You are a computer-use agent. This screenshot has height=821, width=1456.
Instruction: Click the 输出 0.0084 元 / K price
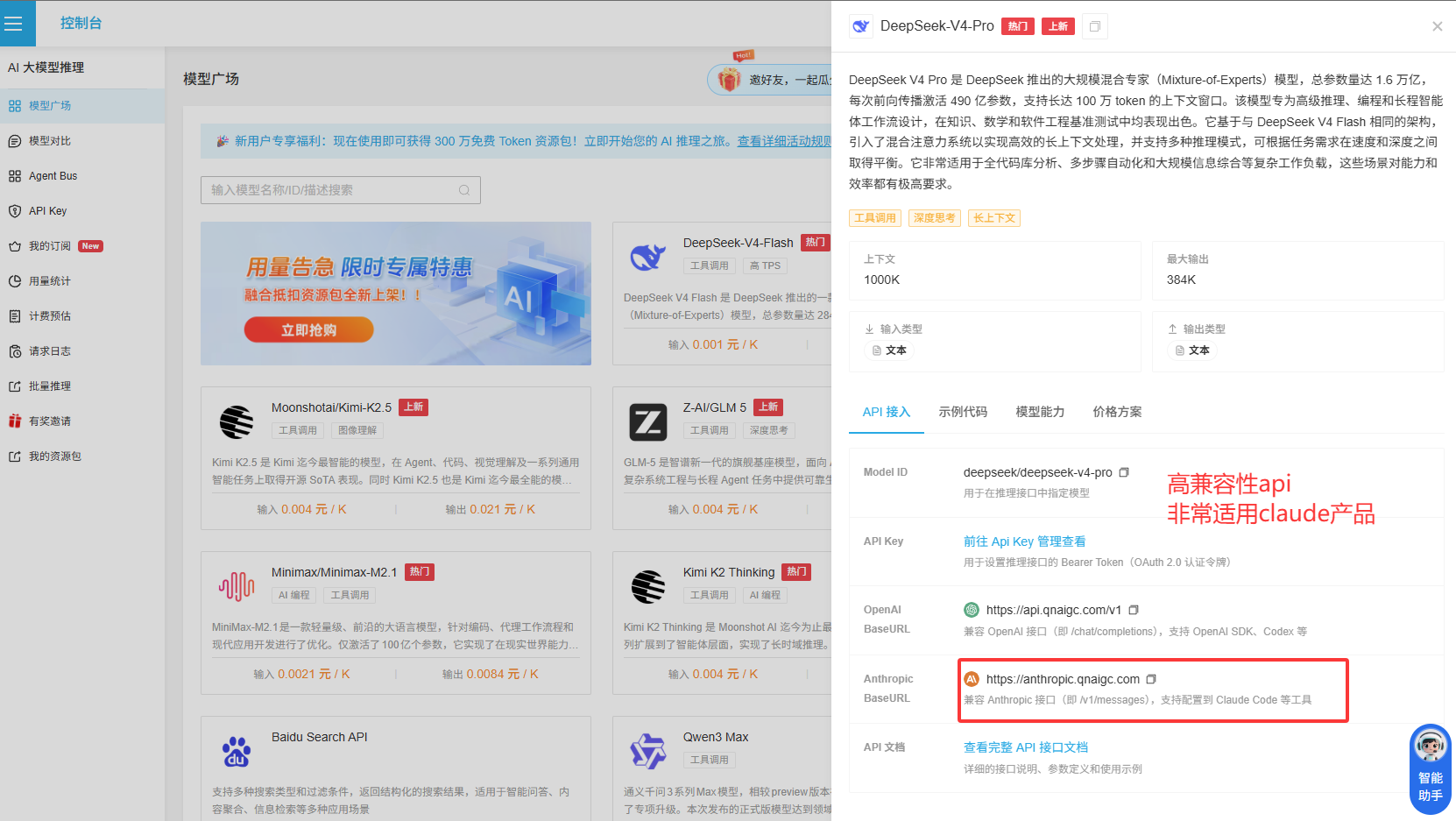pos(491,674)
